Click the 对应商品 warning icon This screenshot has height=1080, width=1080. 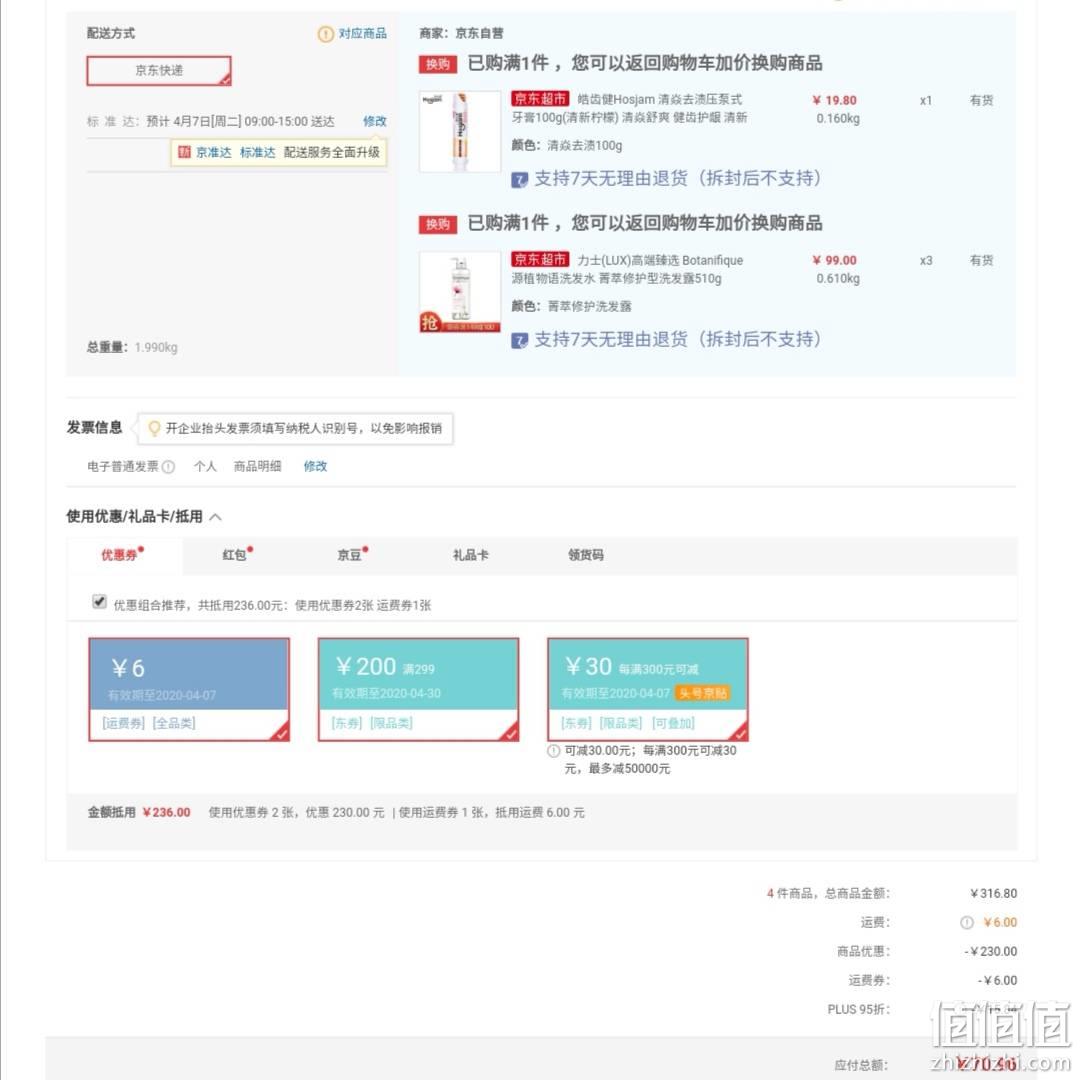325,34
